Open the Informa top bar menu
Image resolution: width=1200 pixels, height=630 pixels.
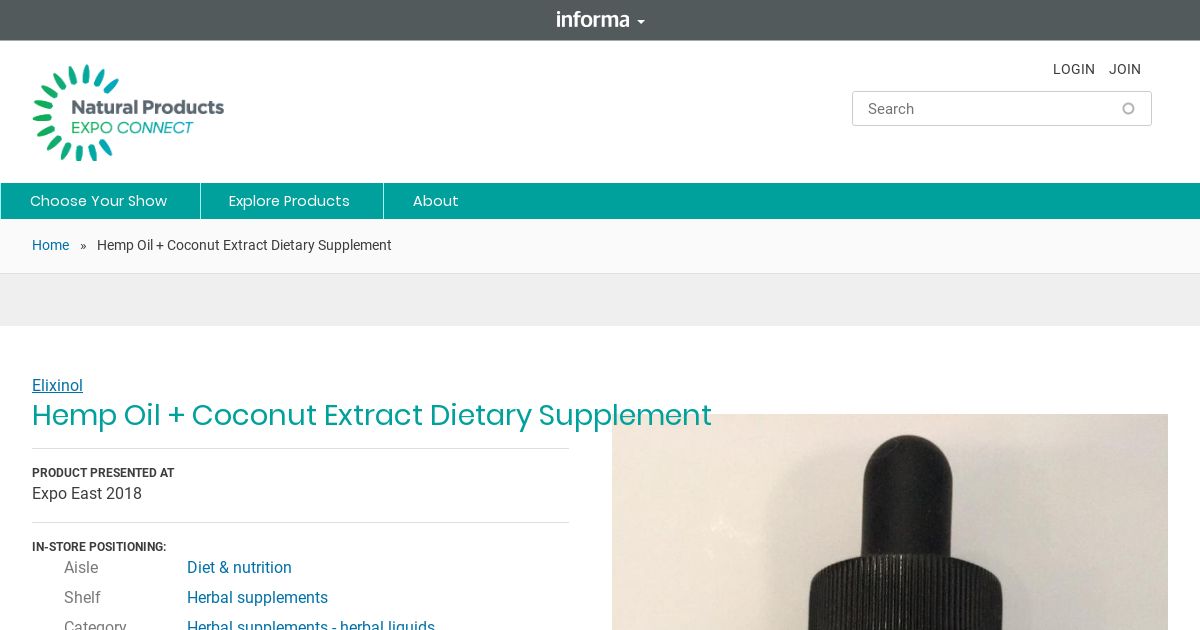[x=600, y=20]
